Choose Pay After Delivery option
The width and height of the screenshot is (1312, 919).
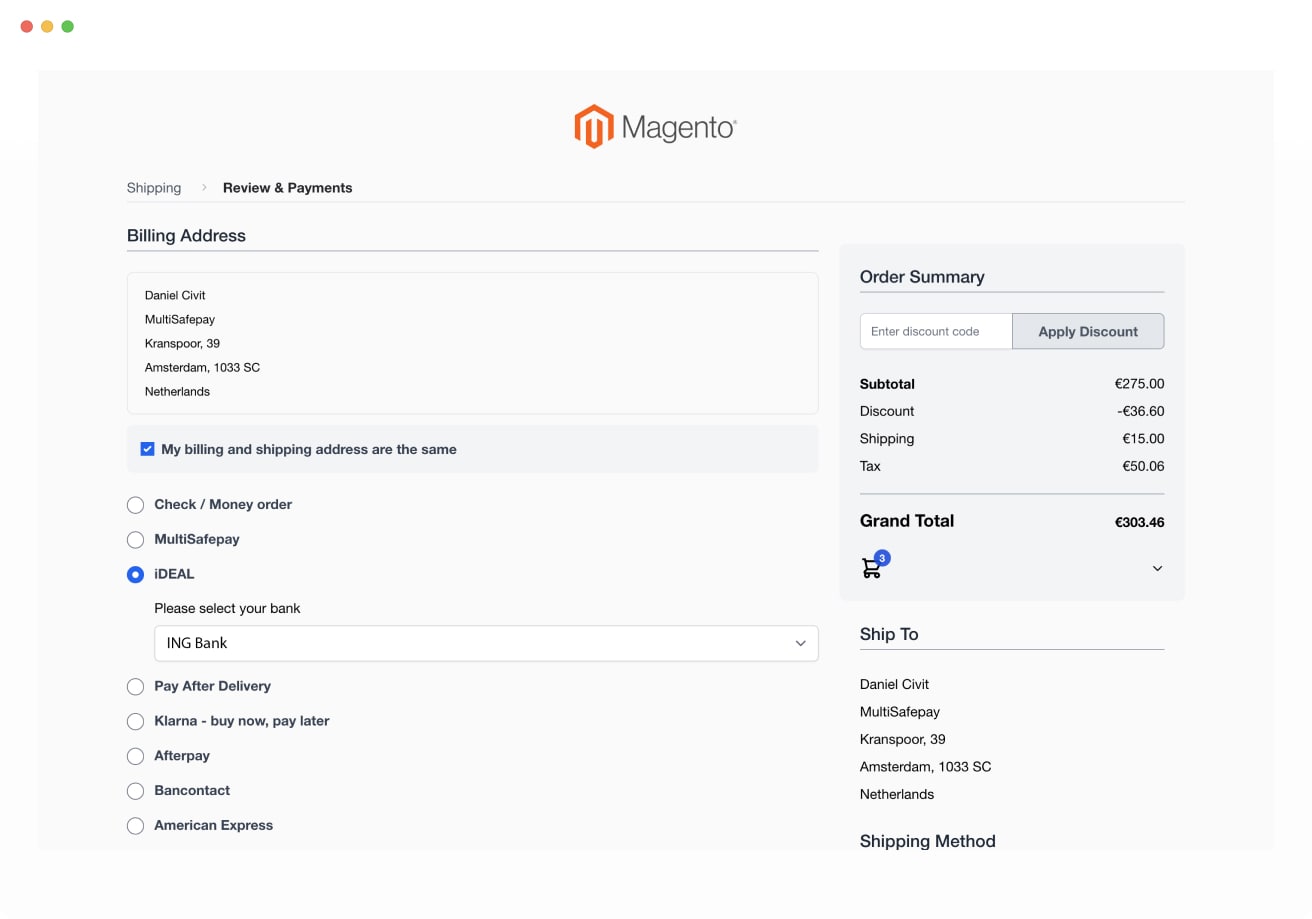click(136, 687)
